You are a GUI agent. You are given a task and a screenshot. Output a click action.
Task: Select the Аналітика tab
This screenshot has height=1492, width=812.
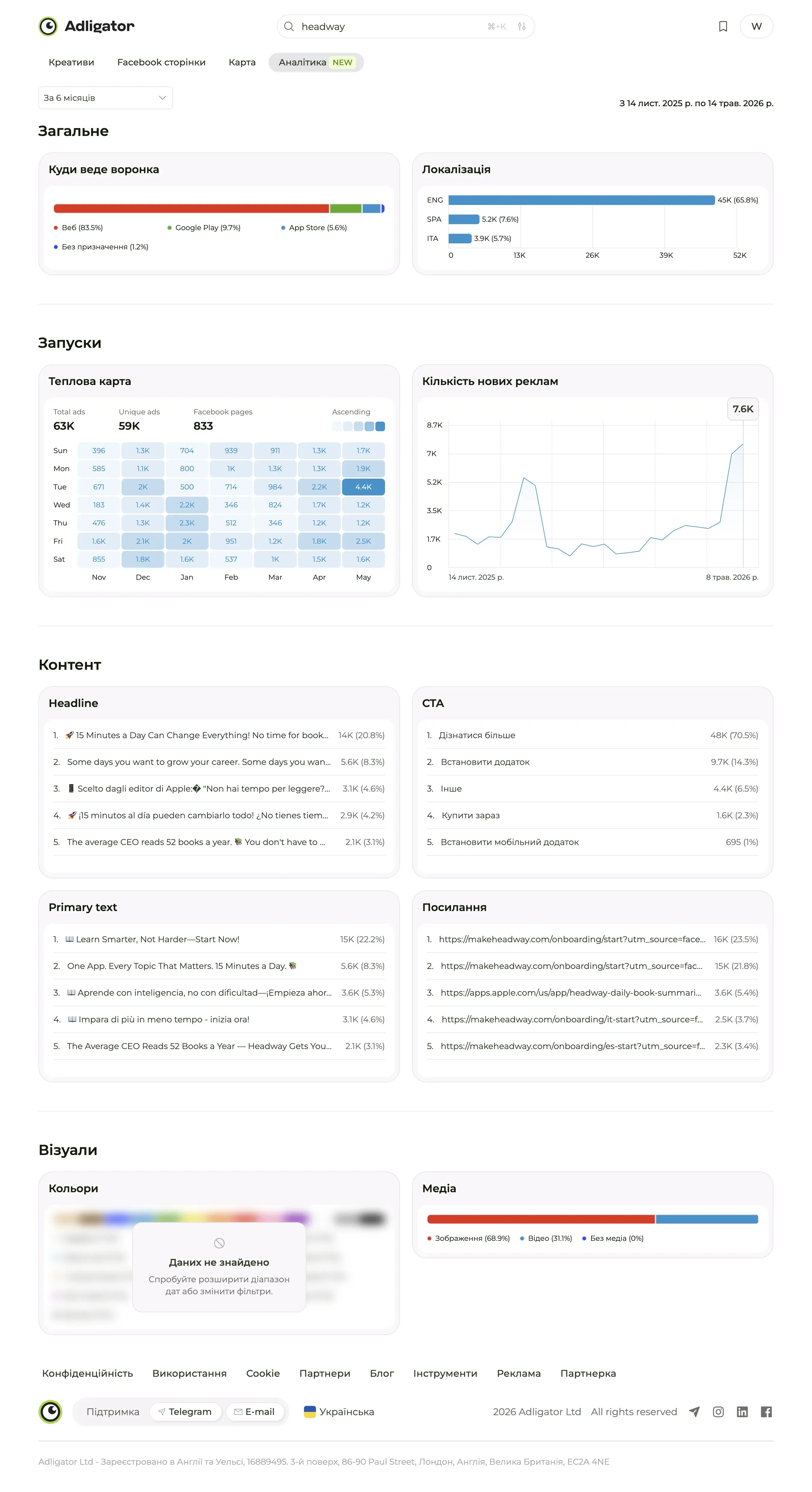316,62
